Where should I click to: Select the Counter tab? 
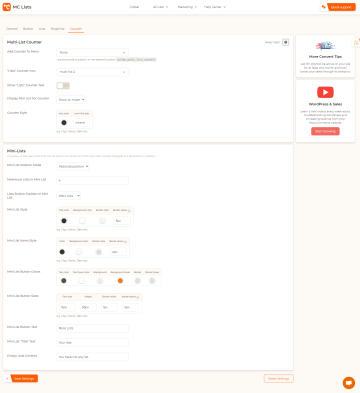click(x=76, y=29)
